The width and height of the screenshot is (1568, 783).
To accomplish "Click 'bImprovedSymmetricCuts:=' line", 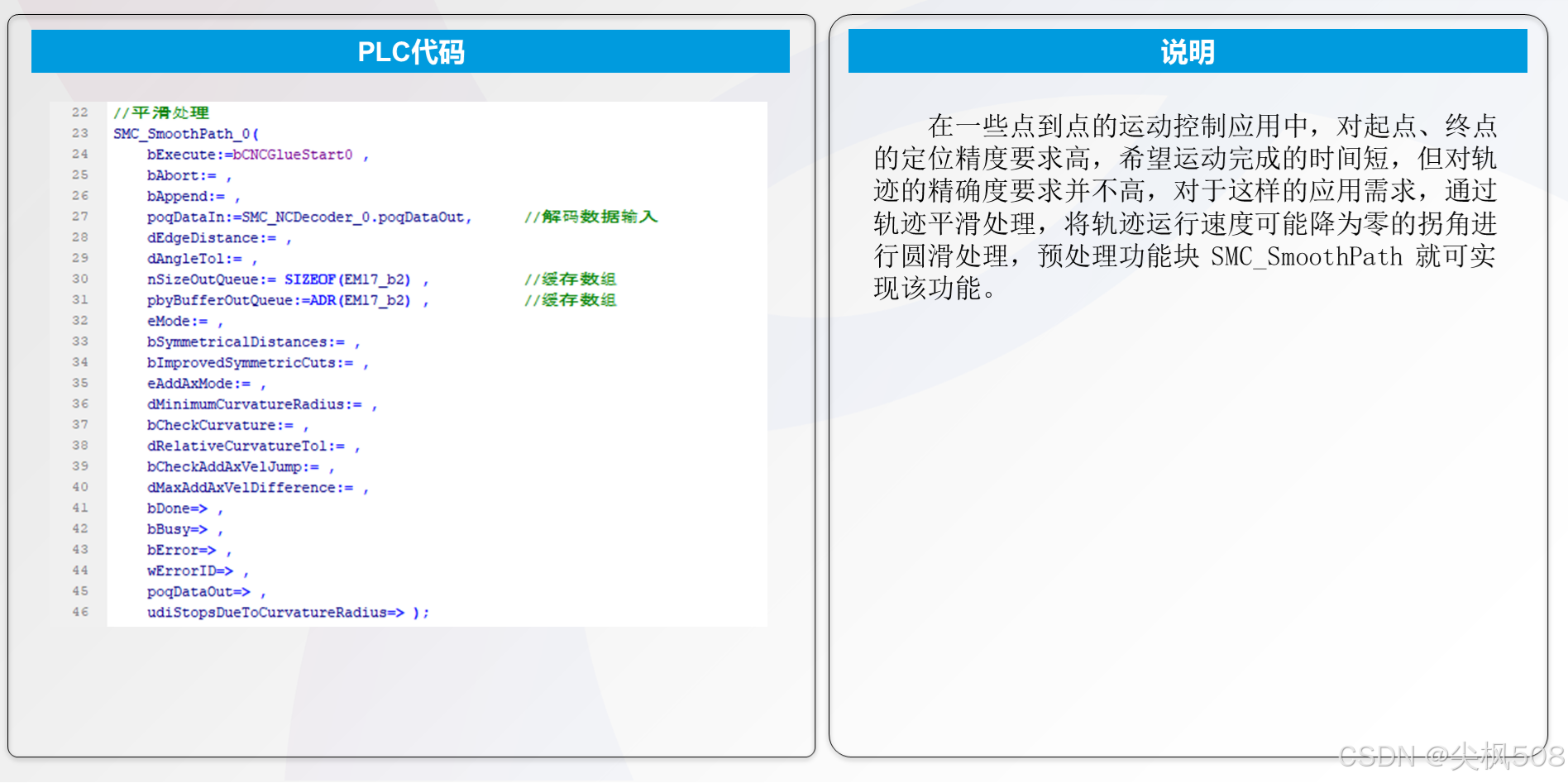I will coord(258,363).
